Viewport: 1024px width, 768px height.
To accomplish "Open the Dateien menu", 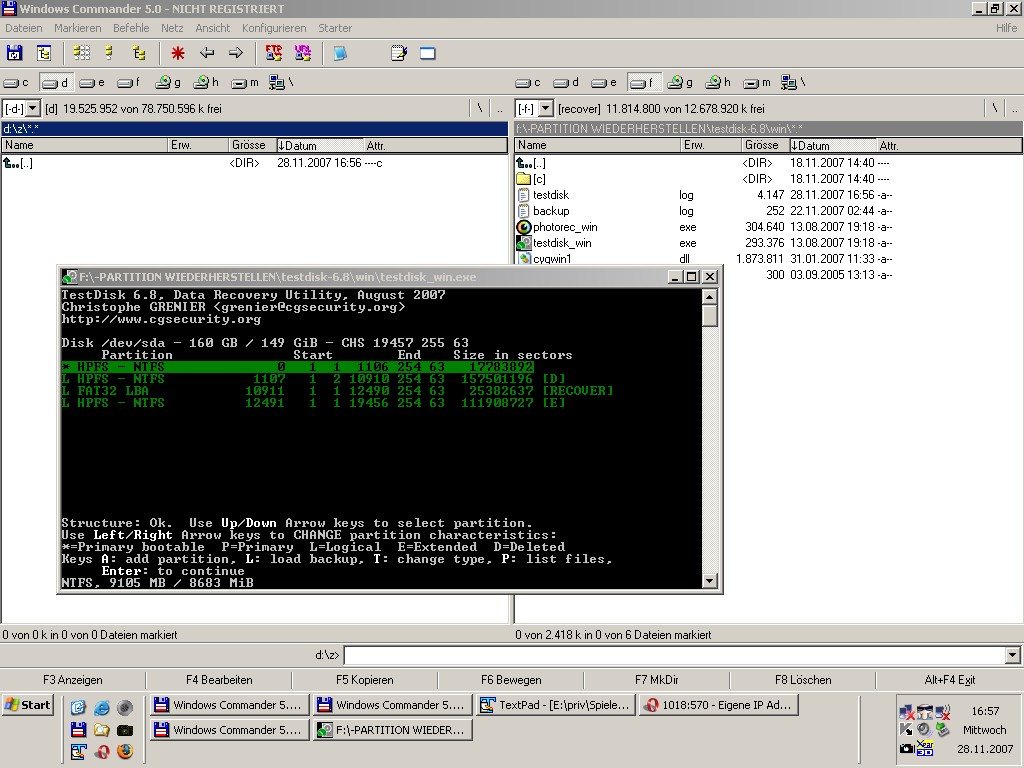I will coord(24,28).
